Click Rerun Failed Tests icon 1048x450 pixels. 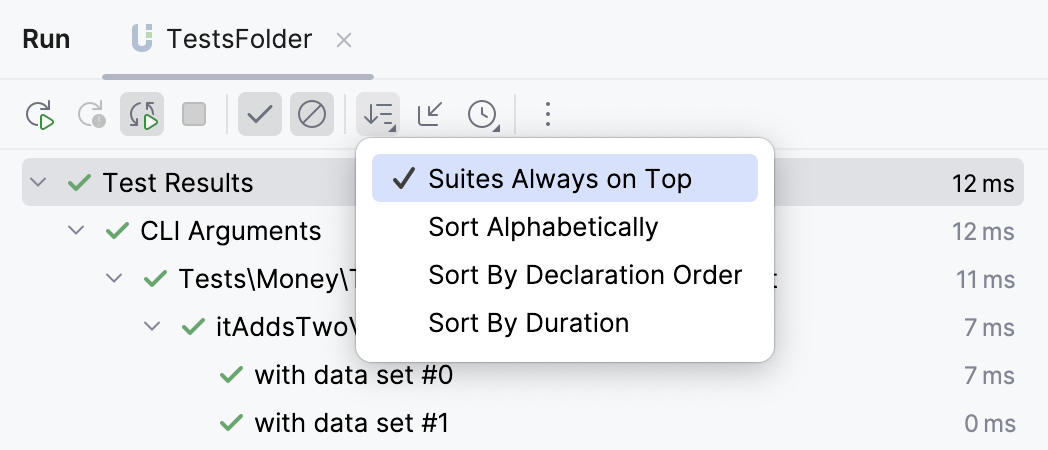pos(91,115)
